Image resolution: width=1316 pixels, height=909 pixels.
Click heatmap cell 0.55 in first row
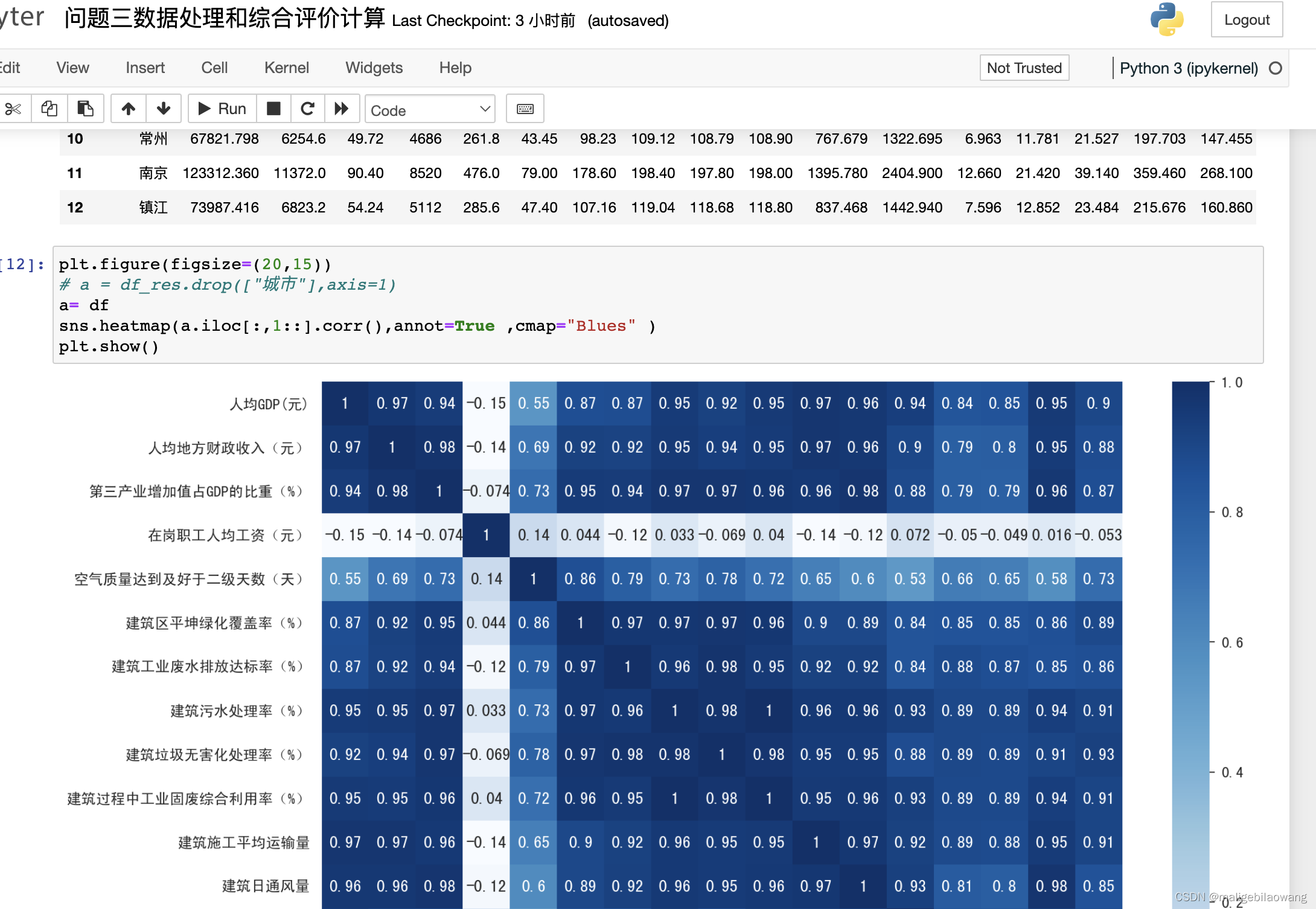coord(533,403)
